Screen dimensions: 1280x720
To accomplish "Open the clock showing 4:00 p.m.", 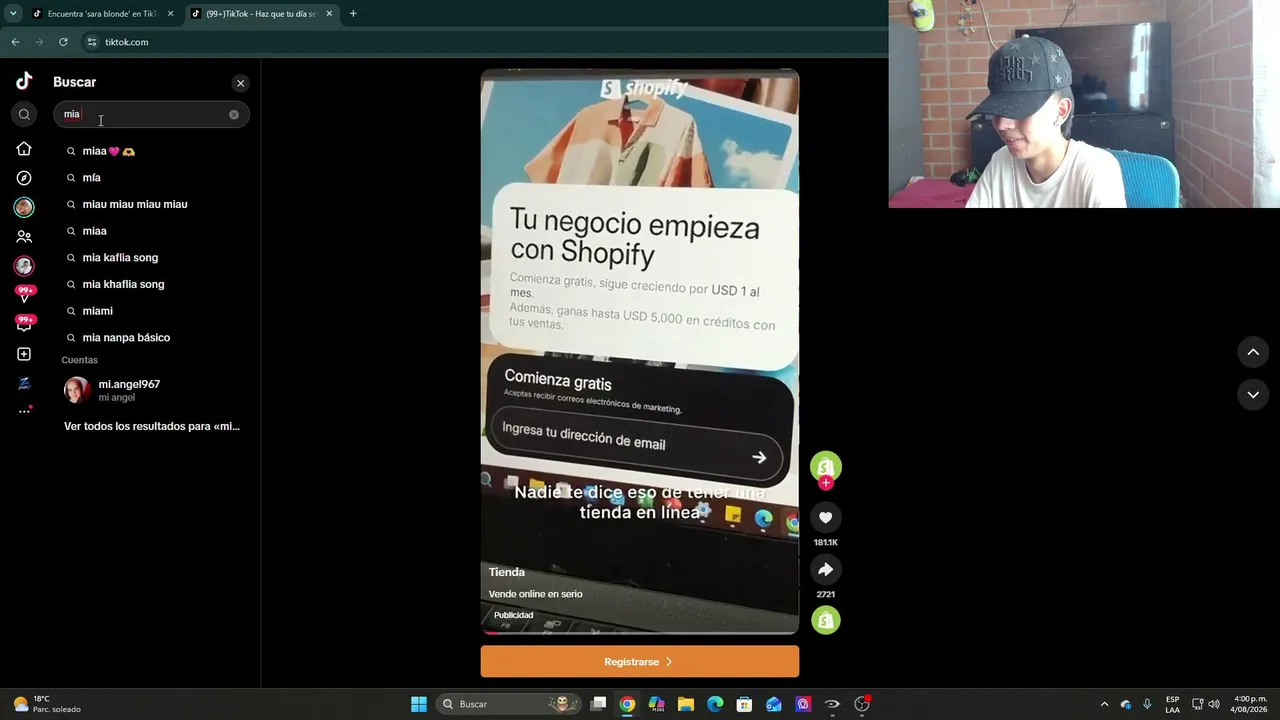I will [1250, 704].
